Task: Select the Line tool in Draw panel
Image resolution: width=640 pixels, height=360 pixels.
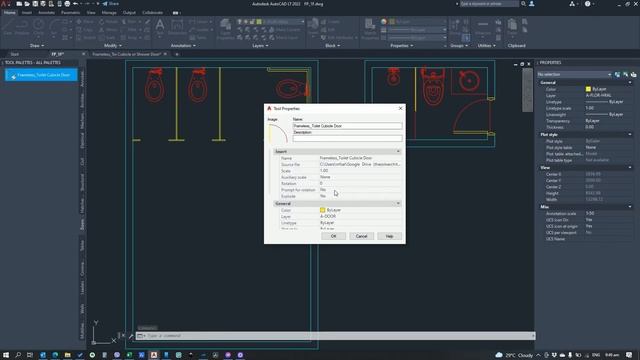Action: click(7, 27)
